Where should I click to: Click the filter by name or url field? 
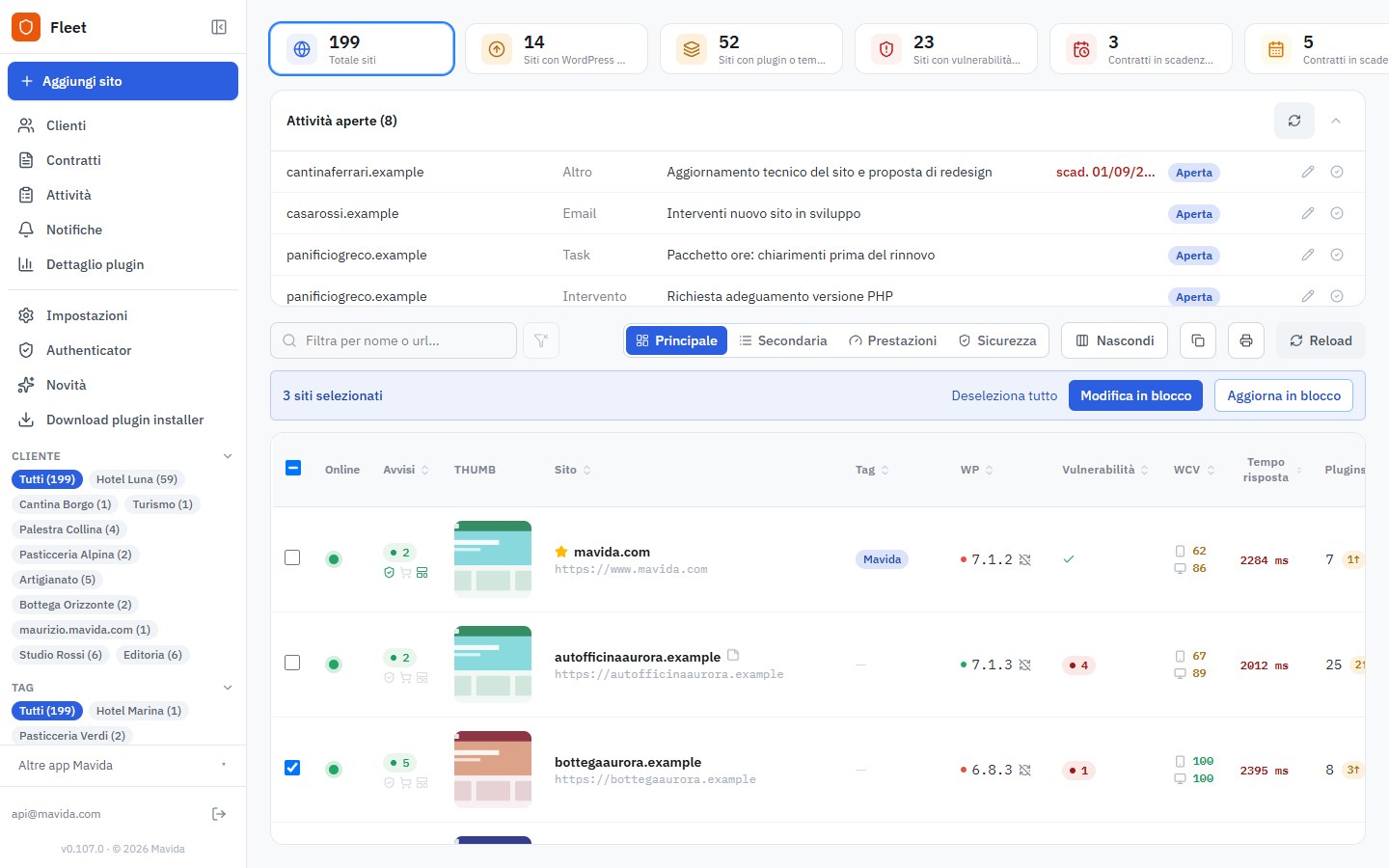click(x=394, y=340)
